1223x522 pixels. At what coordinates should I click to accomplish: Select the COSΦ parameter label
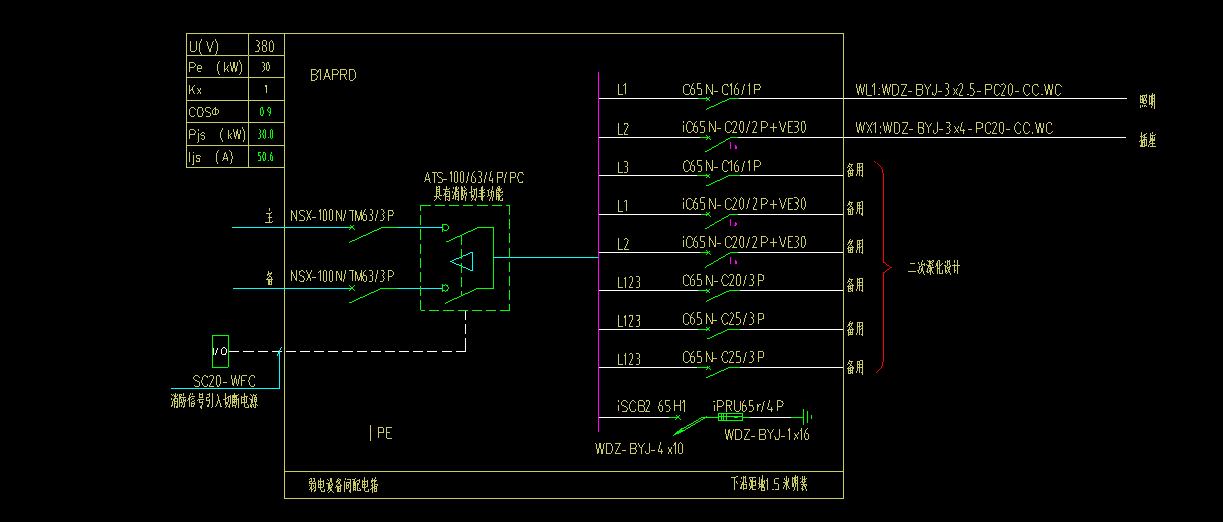205,112
